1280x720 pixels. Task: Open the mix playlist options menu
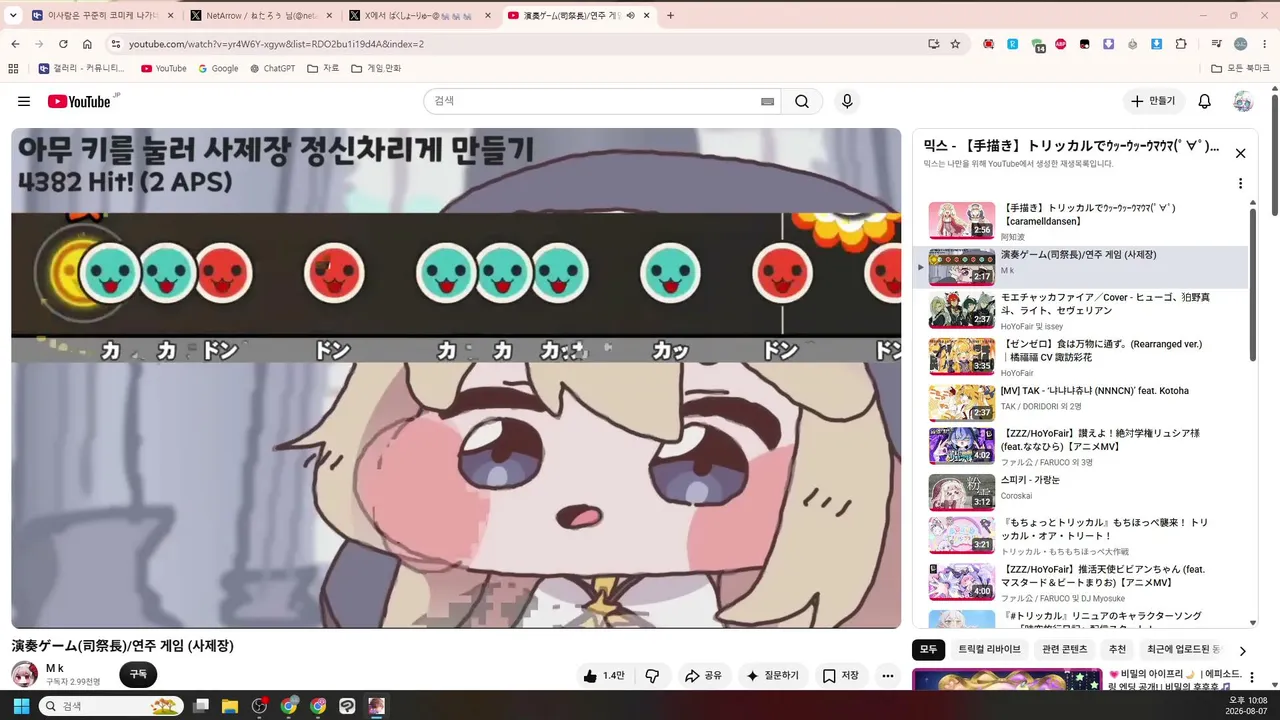(x=1240, y=184)
